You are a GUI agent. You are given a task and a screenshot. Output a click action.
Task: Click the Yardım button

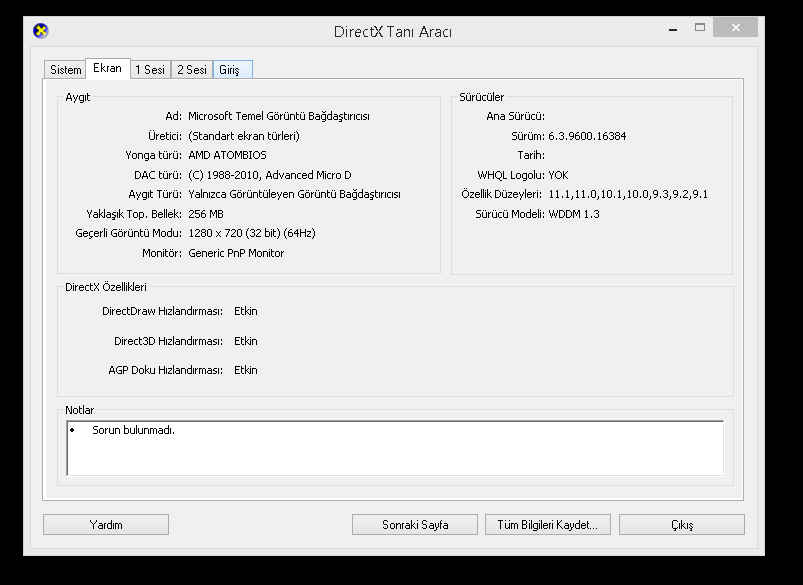click(106, 525)
